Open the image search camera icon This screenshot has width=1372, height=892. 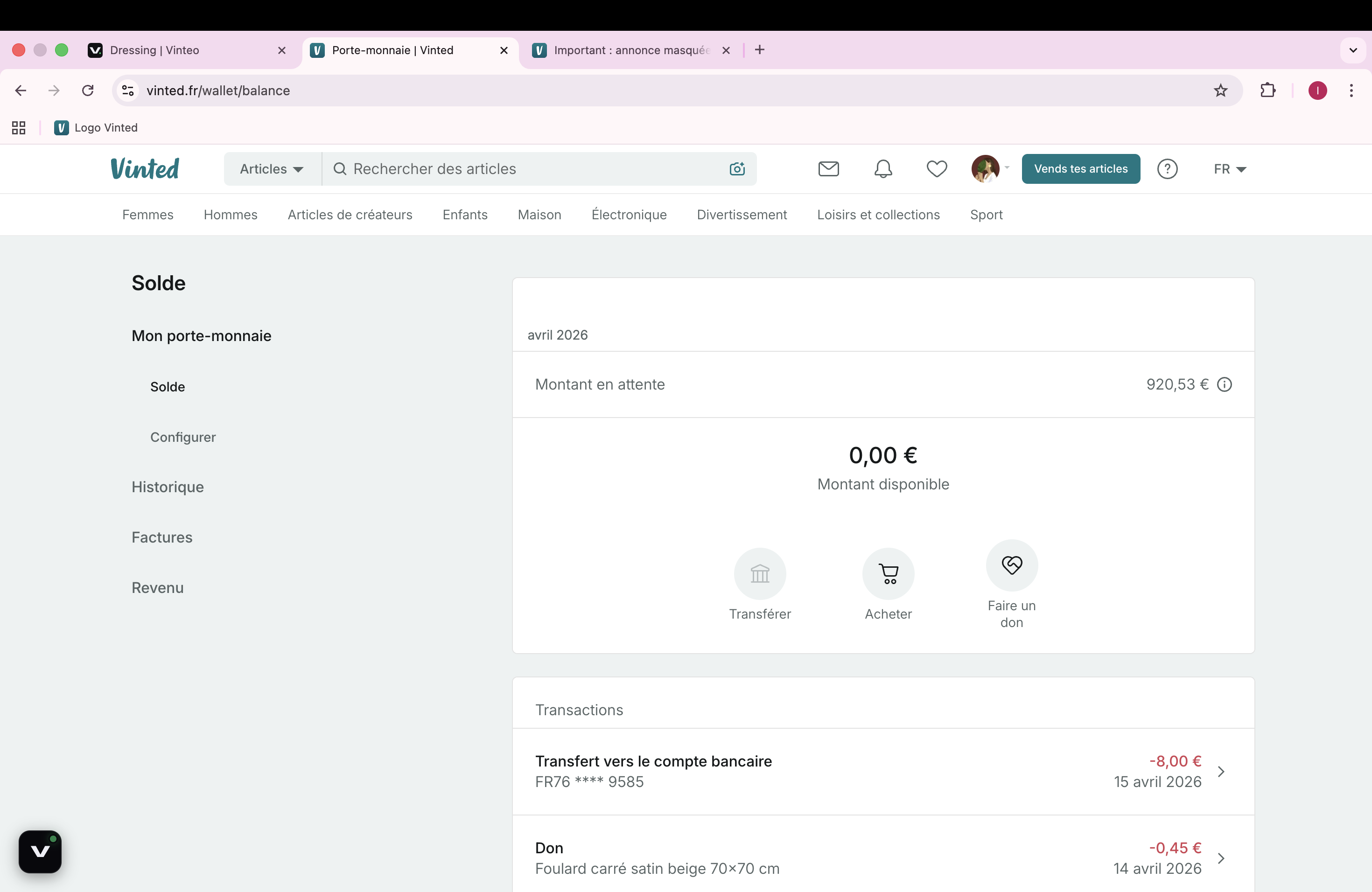click(x=736, y=168)
